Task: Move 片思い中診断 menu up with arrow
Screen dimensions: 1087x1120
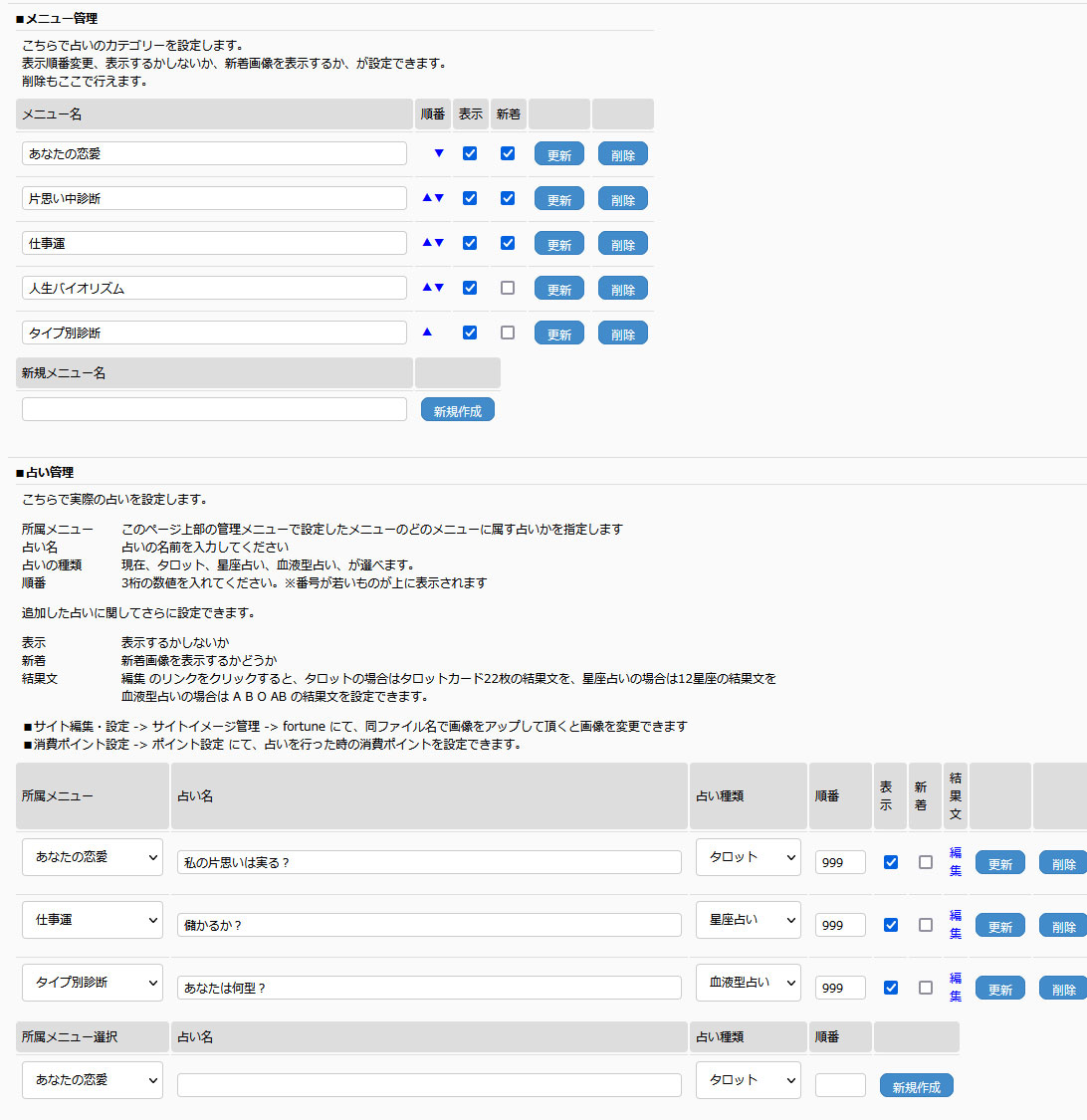Action: click(x=427, y=198)
